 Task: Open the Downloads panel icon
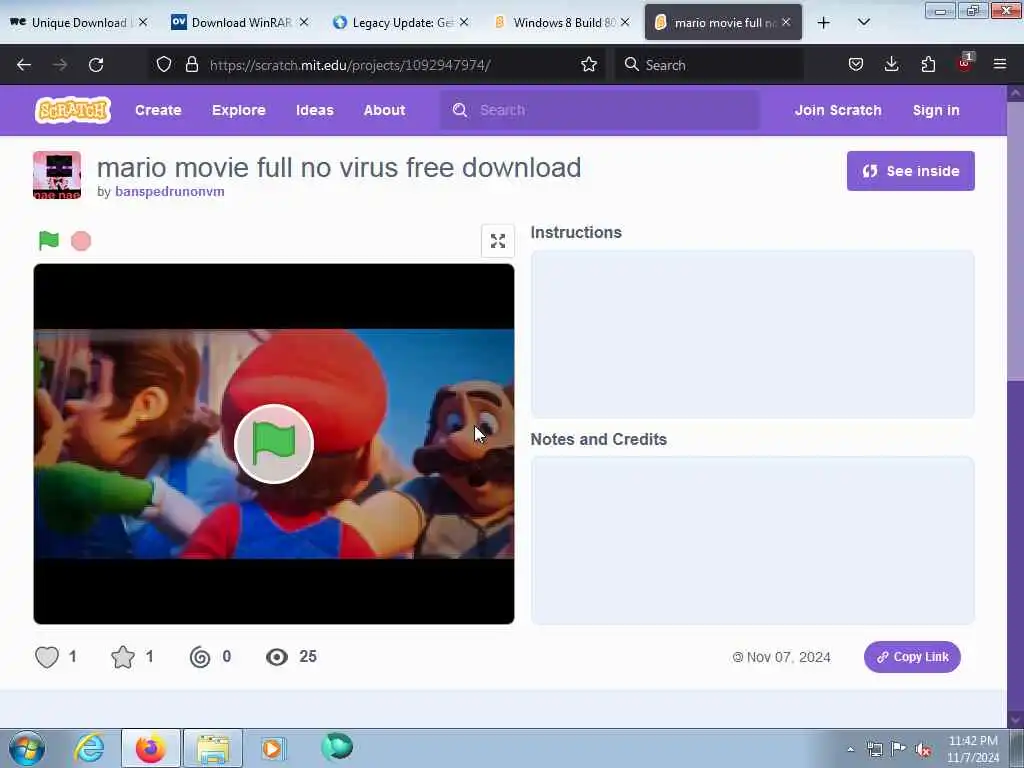(891, 64)
